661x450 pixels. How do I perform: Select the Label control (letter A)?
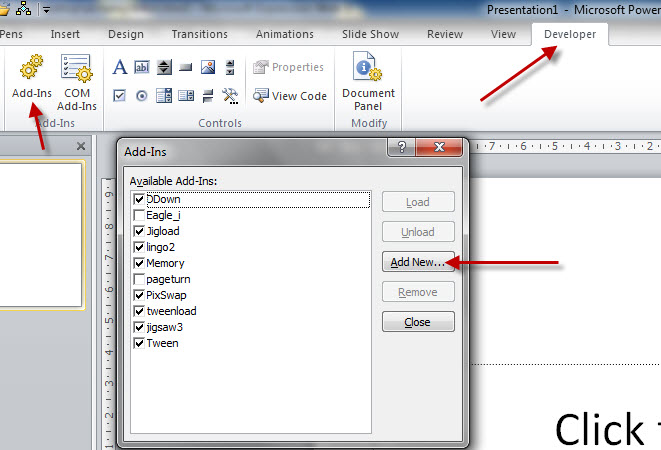(x=119, y=68)
